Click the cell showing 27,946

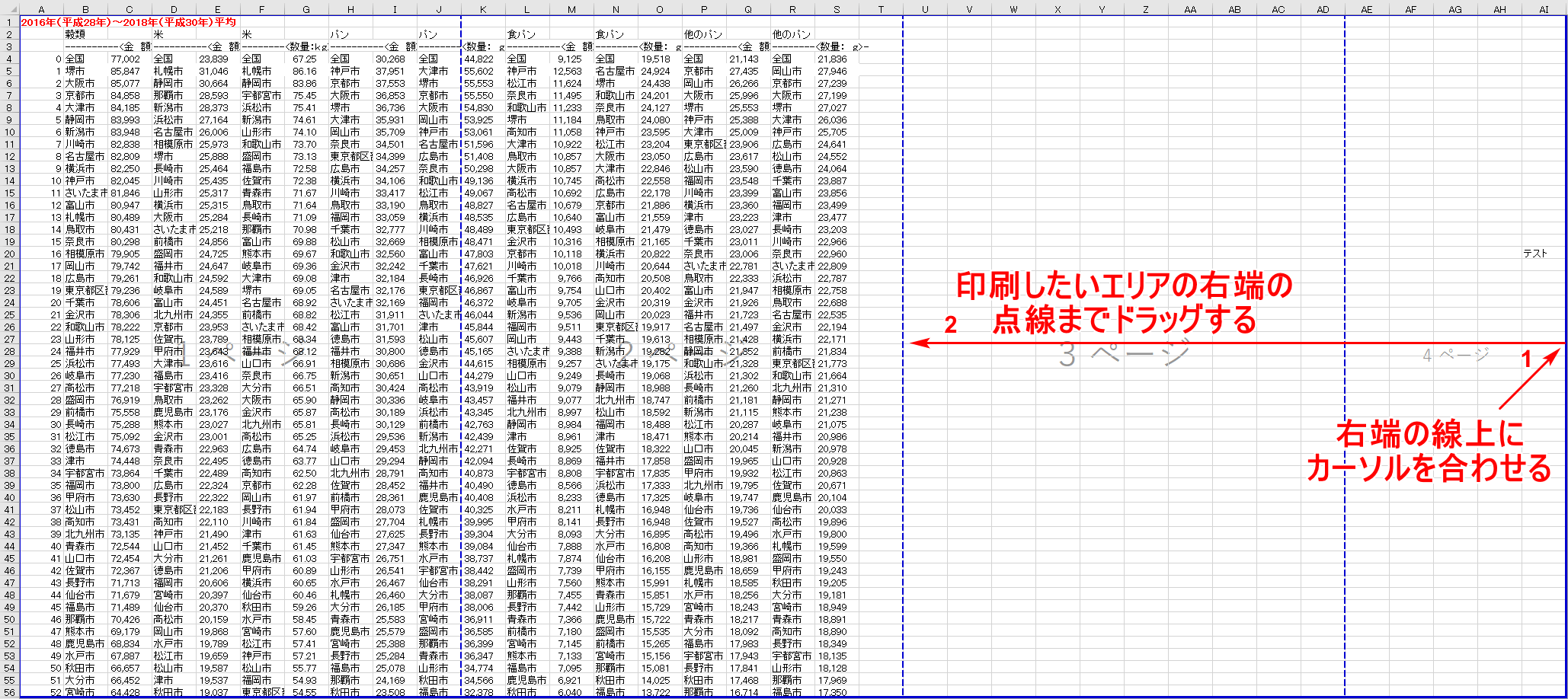click(837, 71)
